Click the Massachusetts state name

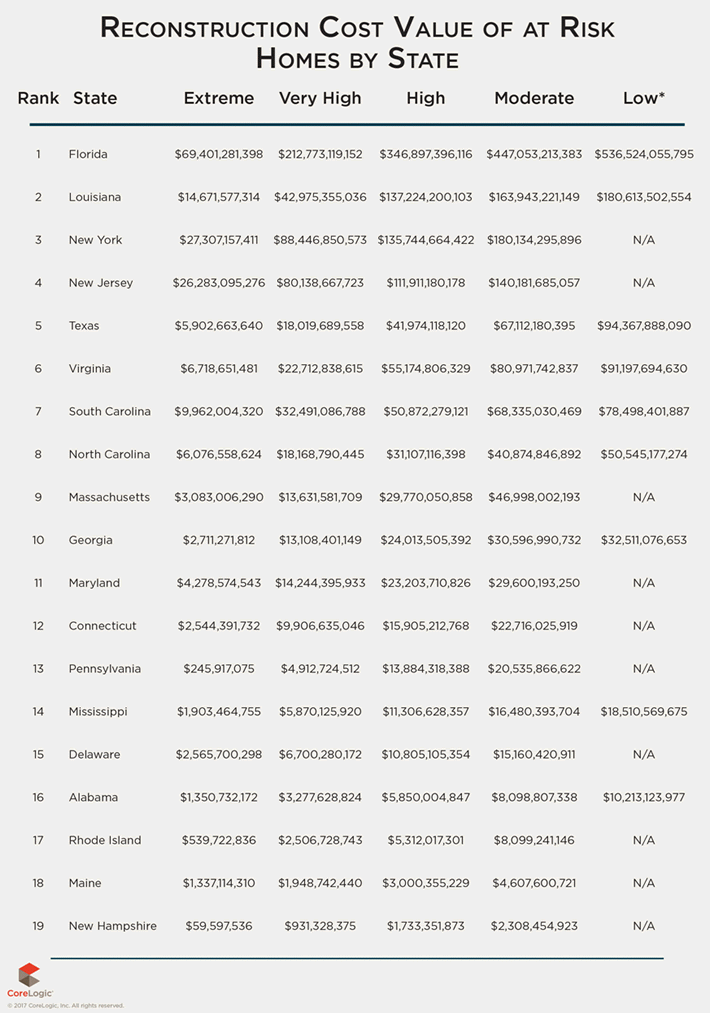[x=109, y=497]
